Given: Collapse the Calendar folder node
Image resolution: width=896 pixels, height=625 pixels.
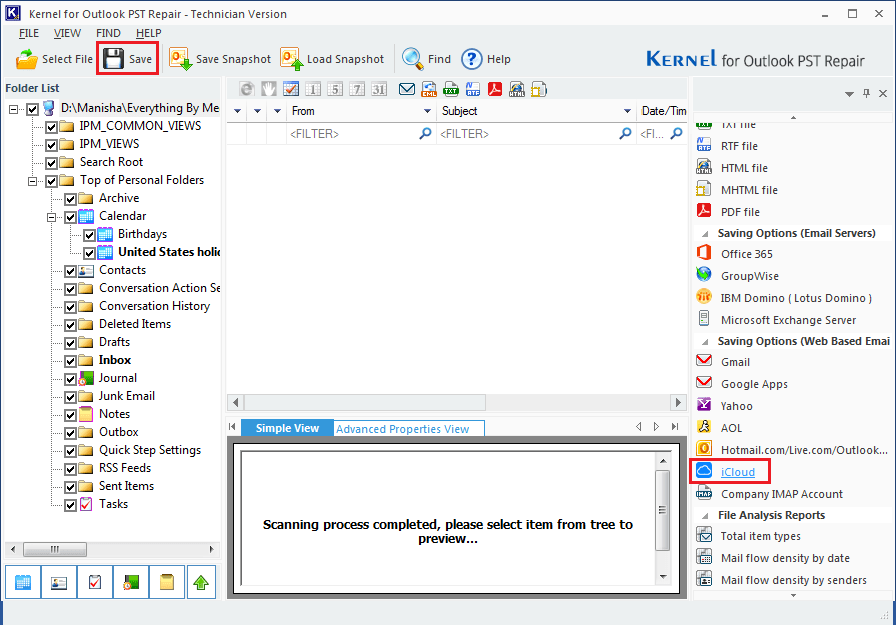Looking at the screenshot, I should [x=51, y=217].
